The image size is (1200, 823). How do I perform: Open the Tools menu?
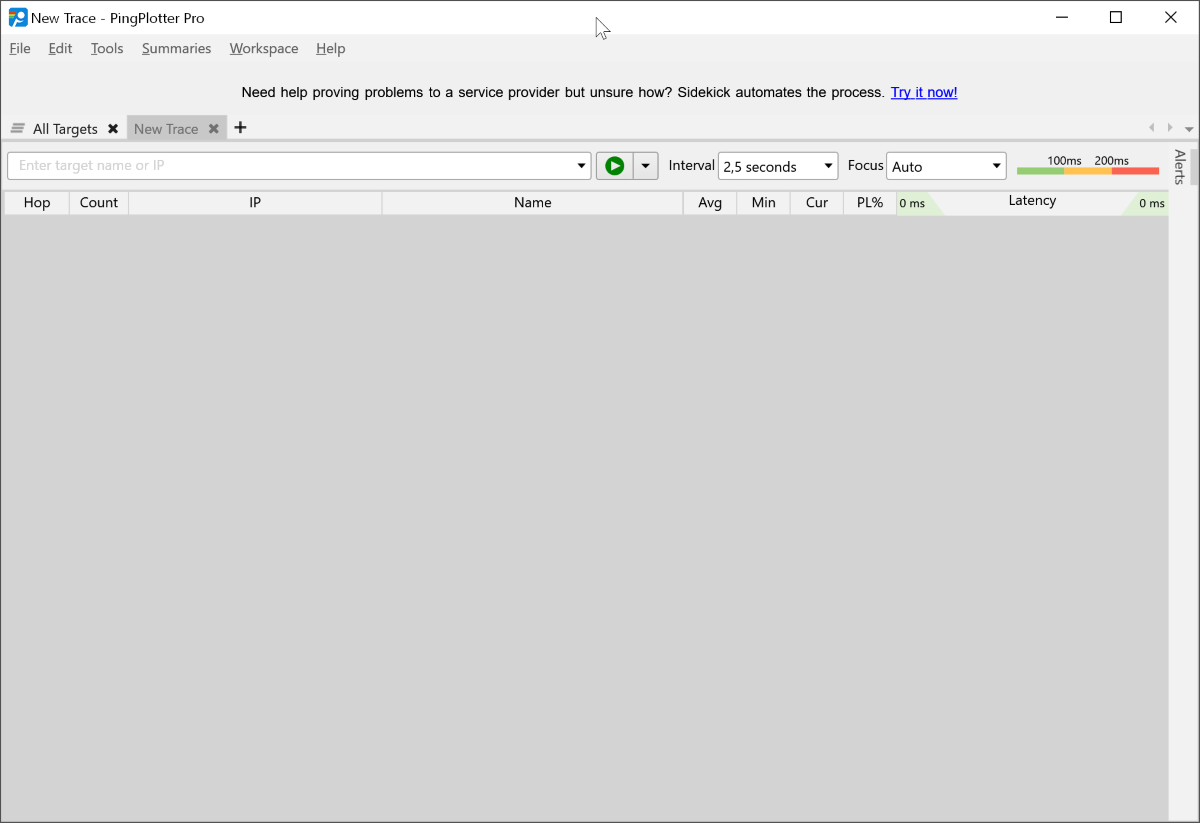coord(107,48)
